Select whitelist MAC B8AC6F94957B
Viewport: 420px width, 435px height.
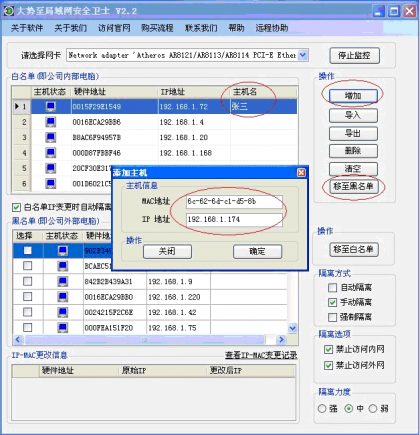(115, 137)
